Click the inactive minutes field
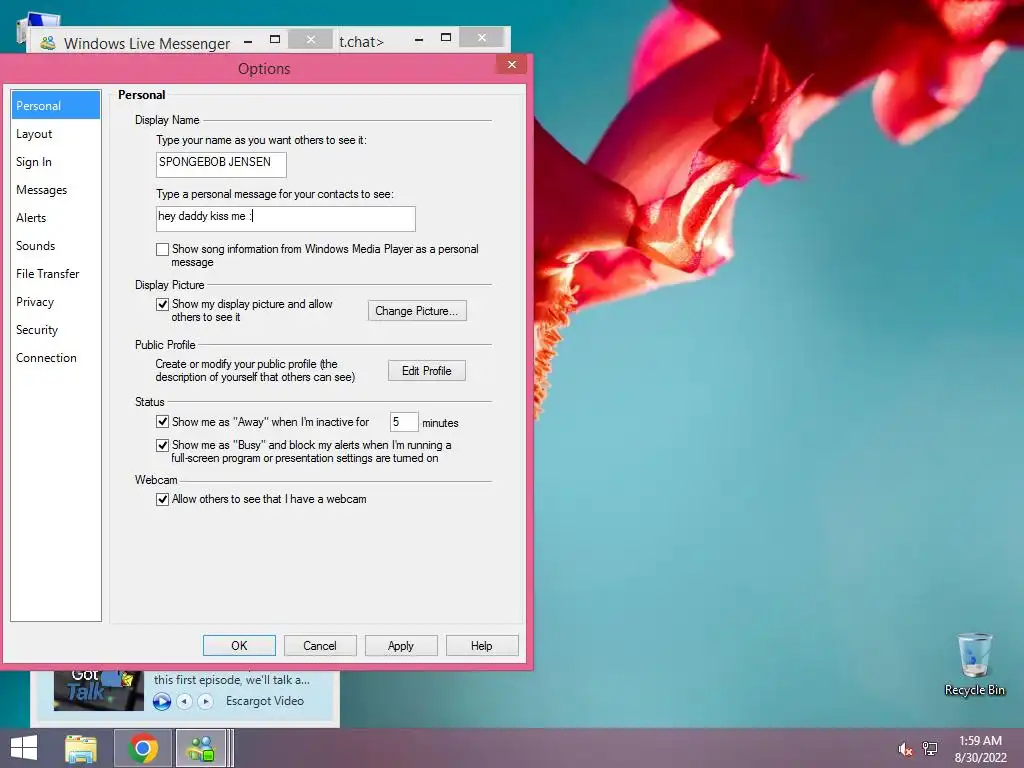This screenshot has width=1024, height=768. click(x=404, y=422)
